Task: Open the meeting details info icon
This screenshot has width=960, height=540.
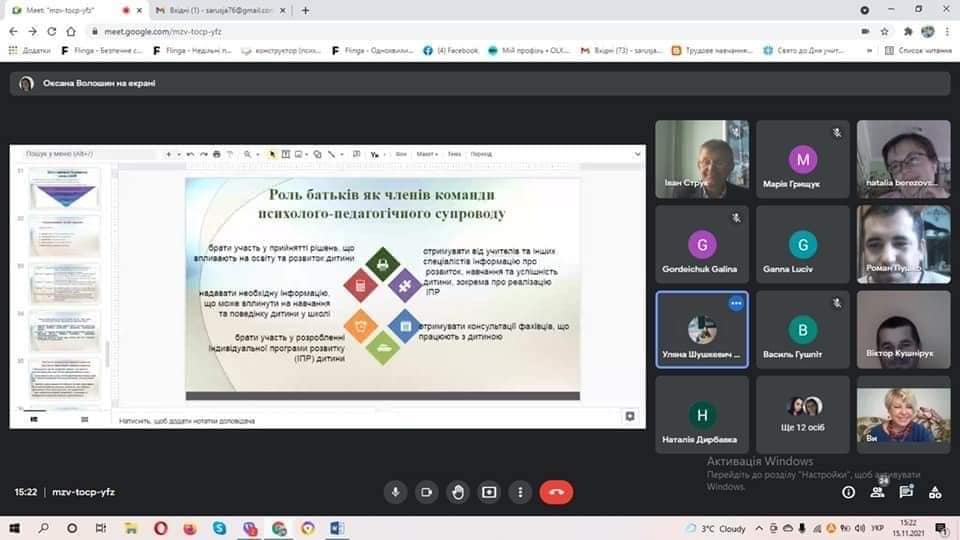Action: [x=848, y=492]
